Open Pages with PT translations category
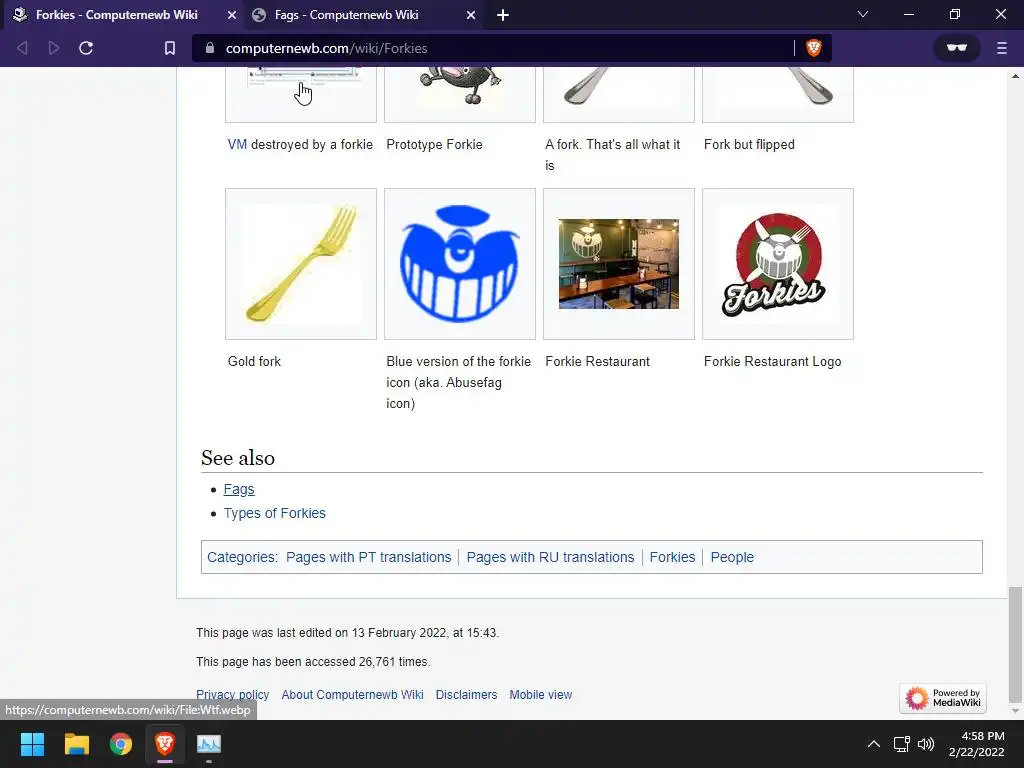This screenshot has width=1024, height=768. pos(368,557)
